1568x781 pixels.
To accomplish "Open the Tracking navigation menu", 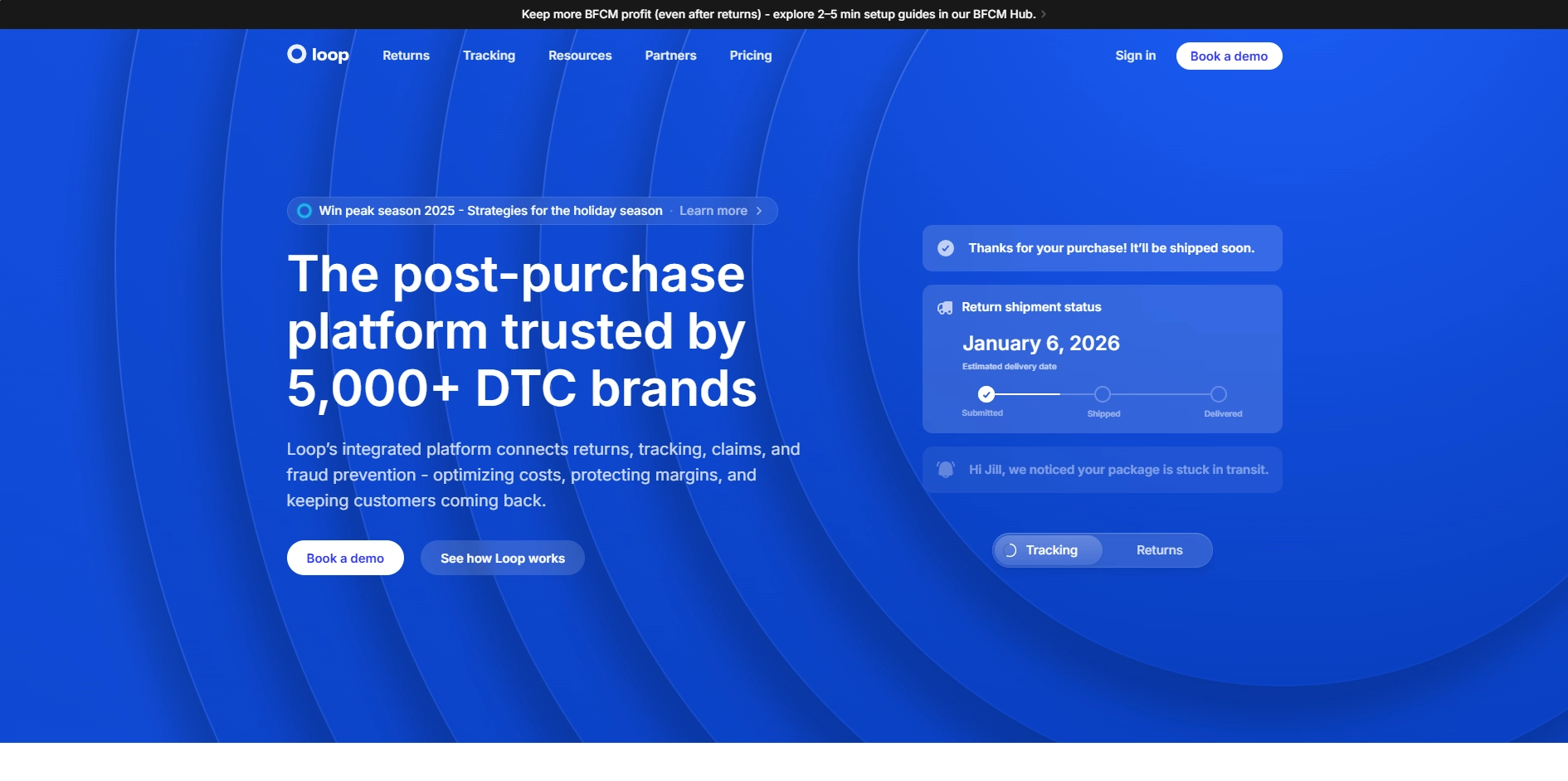I will (x=489, y=56).
